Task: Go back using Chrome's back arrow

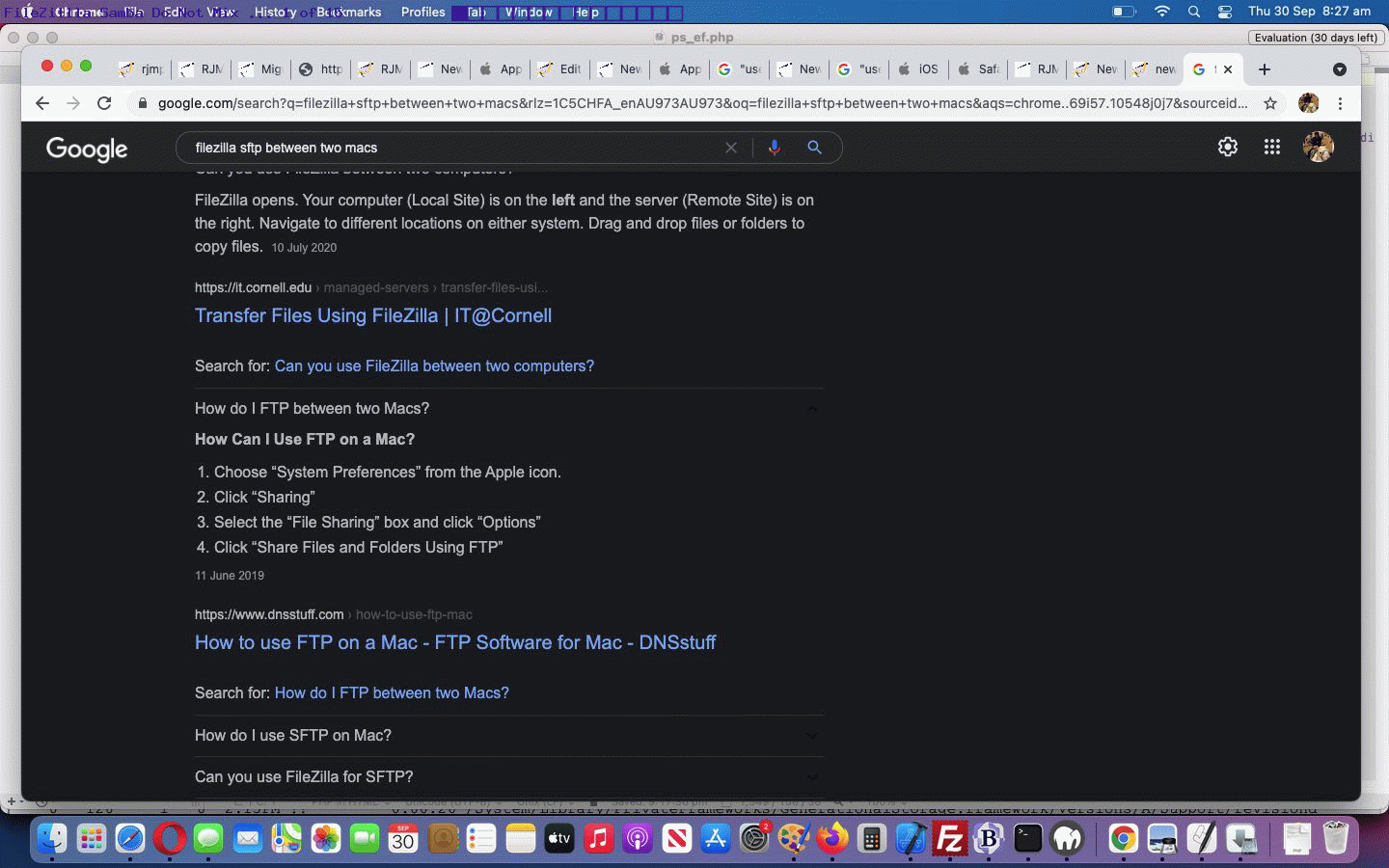Action: coord(41,103)
